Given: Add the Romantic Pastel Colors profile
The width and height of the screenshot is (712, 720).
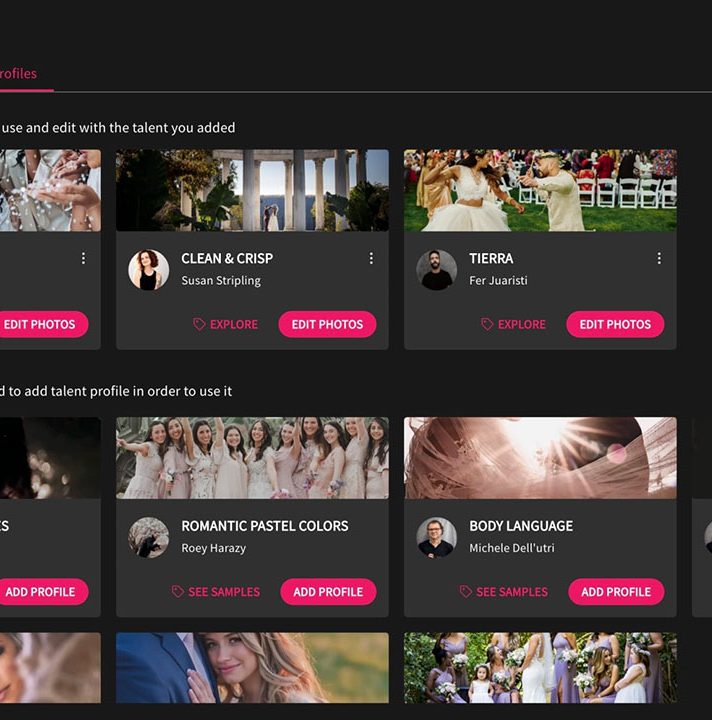Looking at the screenshot, I should pyautogui.click(x=328, y=591).
